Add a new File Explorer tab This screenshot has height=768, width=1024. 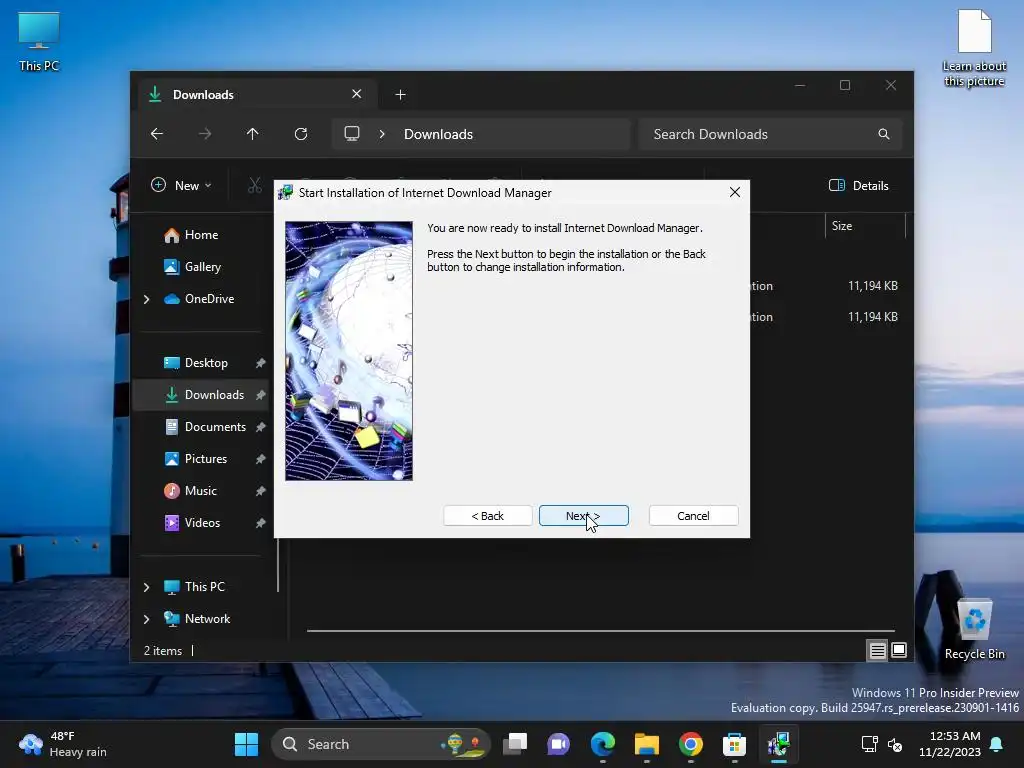click(400, 95)
